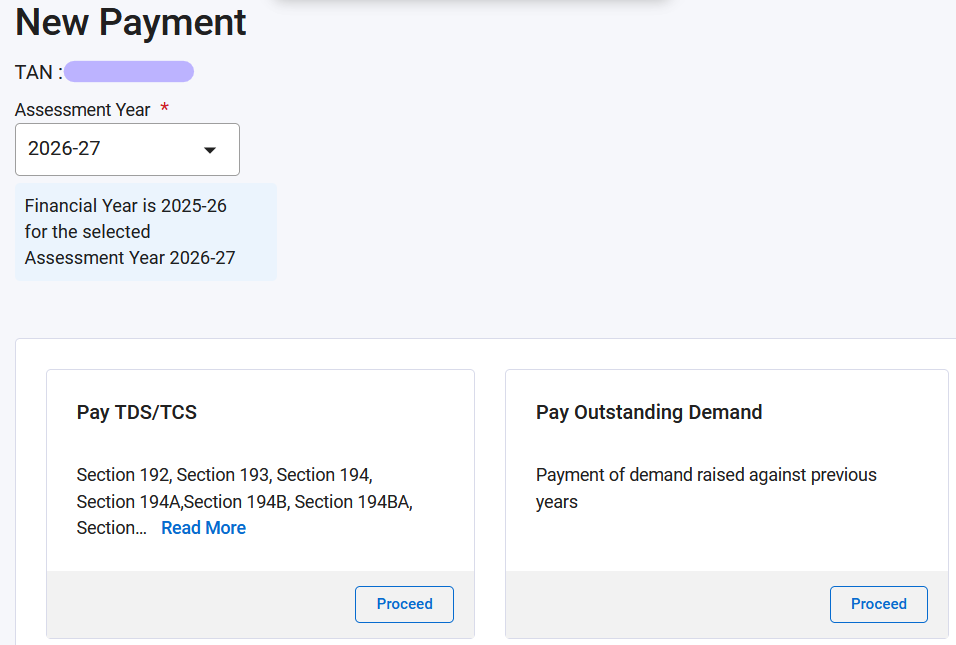Click the grey footer of Pay TDS/TCS card
The width and height of the screenshot is (956, 645).
pyautogui.click(x=200, y=604)
